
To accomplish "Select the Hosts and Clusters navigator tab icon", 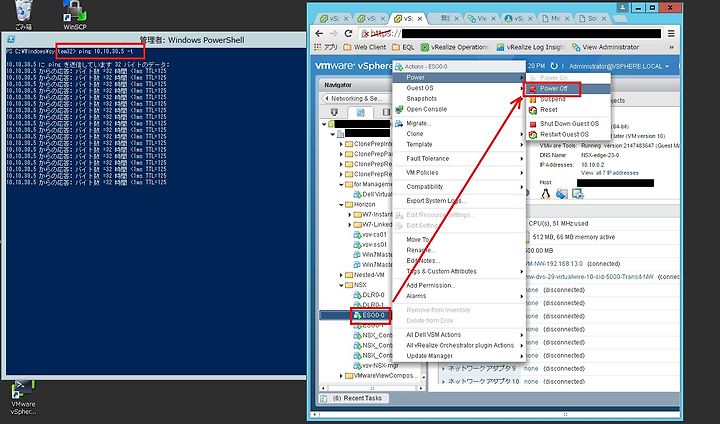I will point(334,112).
